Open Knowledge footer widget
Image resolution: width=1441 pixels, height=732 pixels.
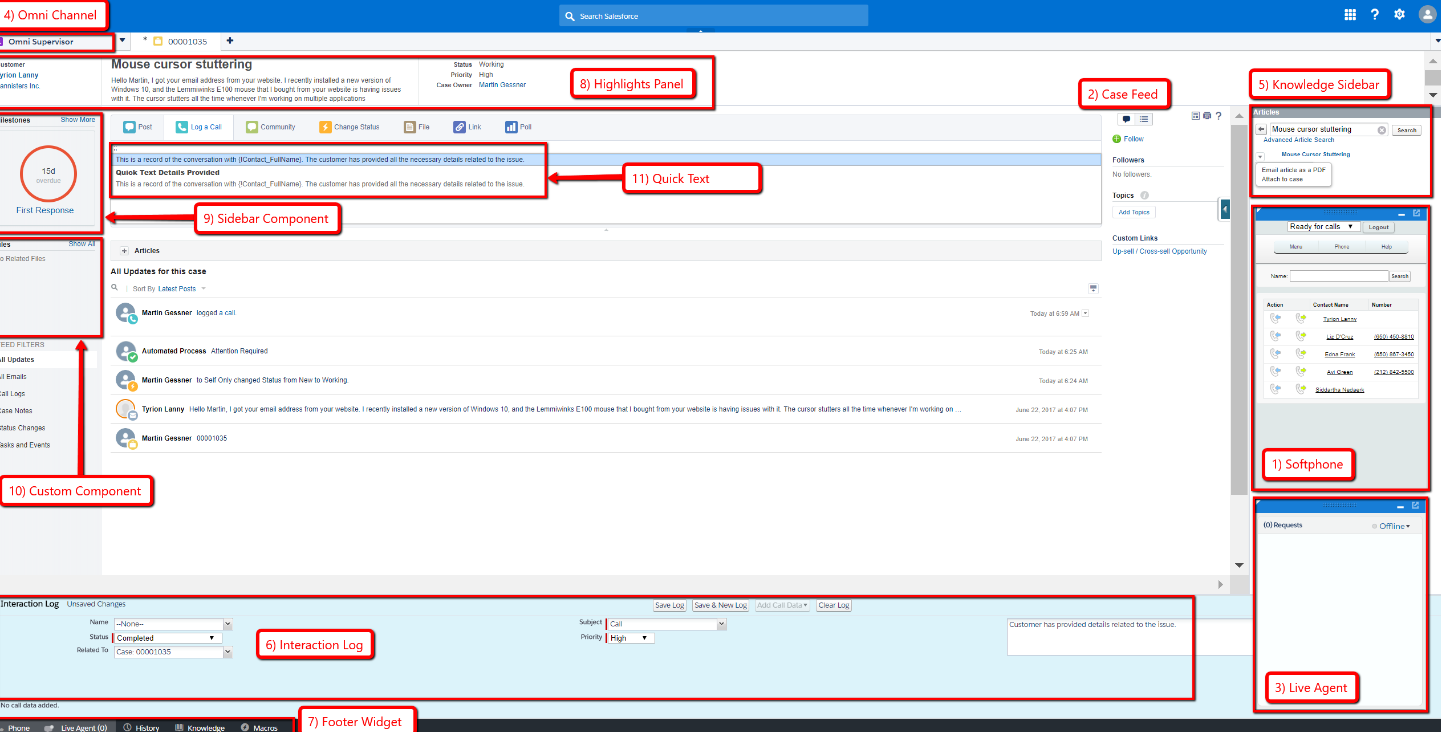click(x=200, y=728)
